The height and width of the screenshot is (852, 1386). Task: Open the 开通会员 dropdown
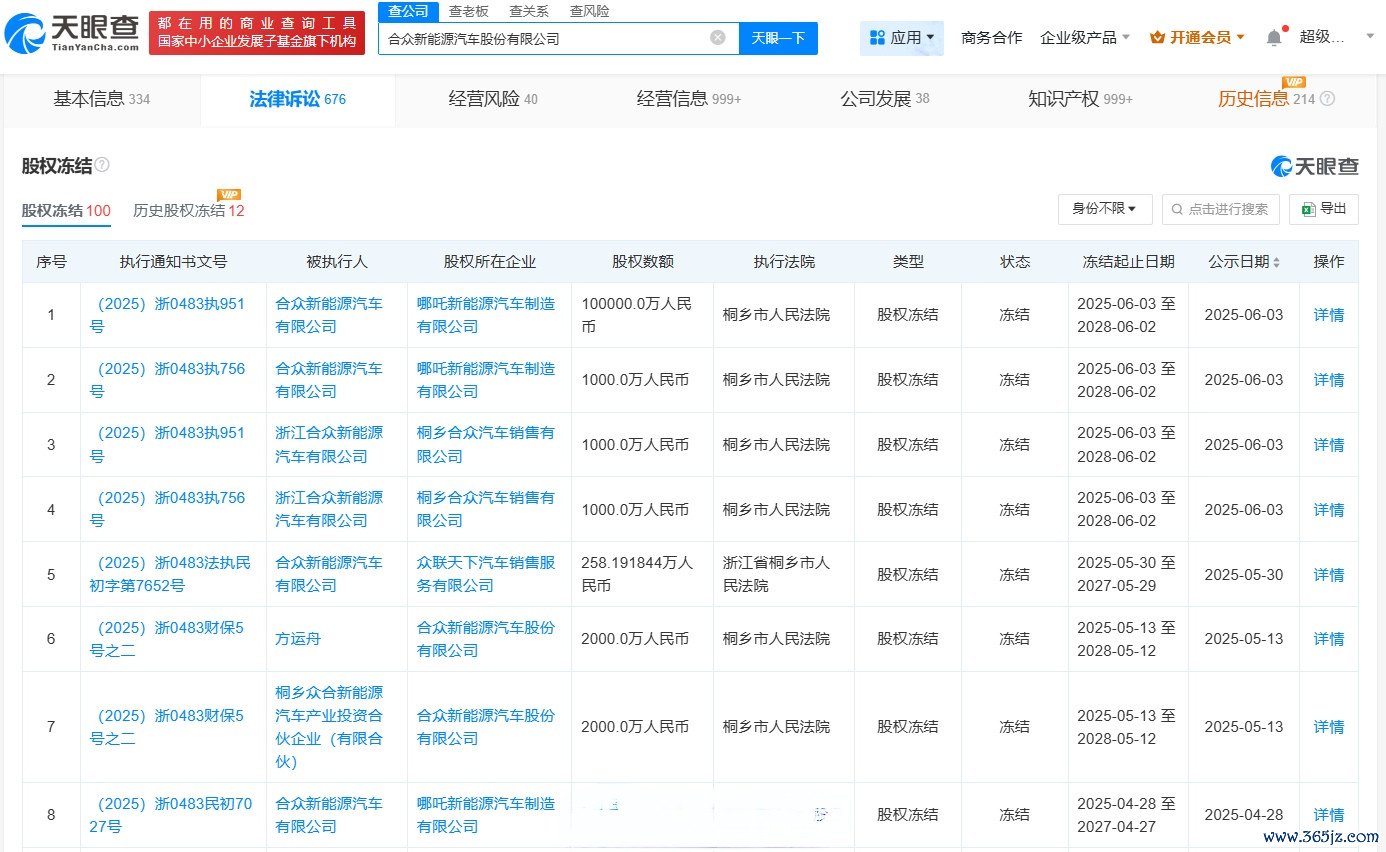[1197, 38]
